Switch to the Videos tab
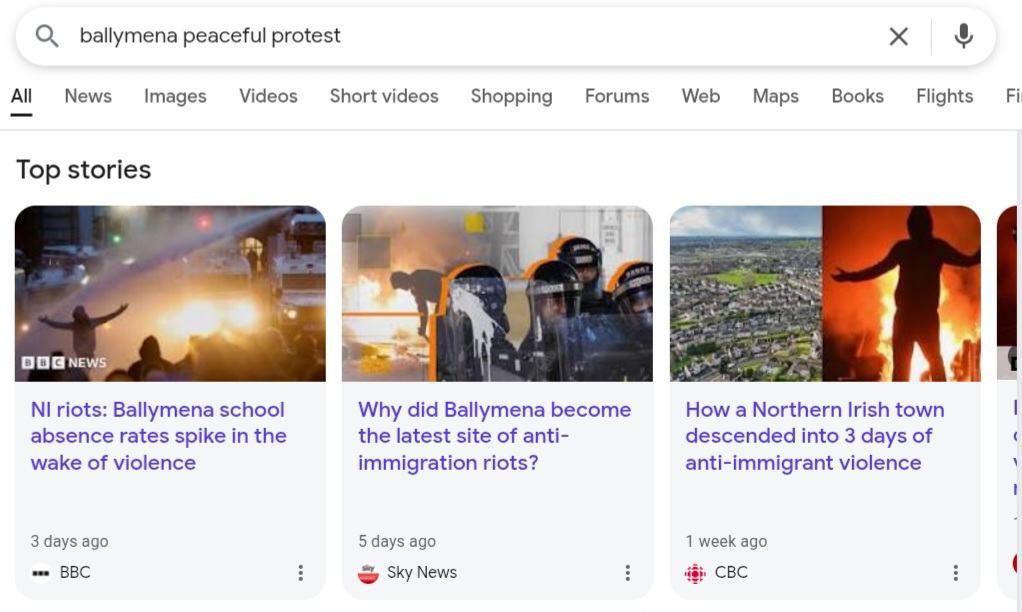This screenshot has width=1022, height=612. (268, 96)
